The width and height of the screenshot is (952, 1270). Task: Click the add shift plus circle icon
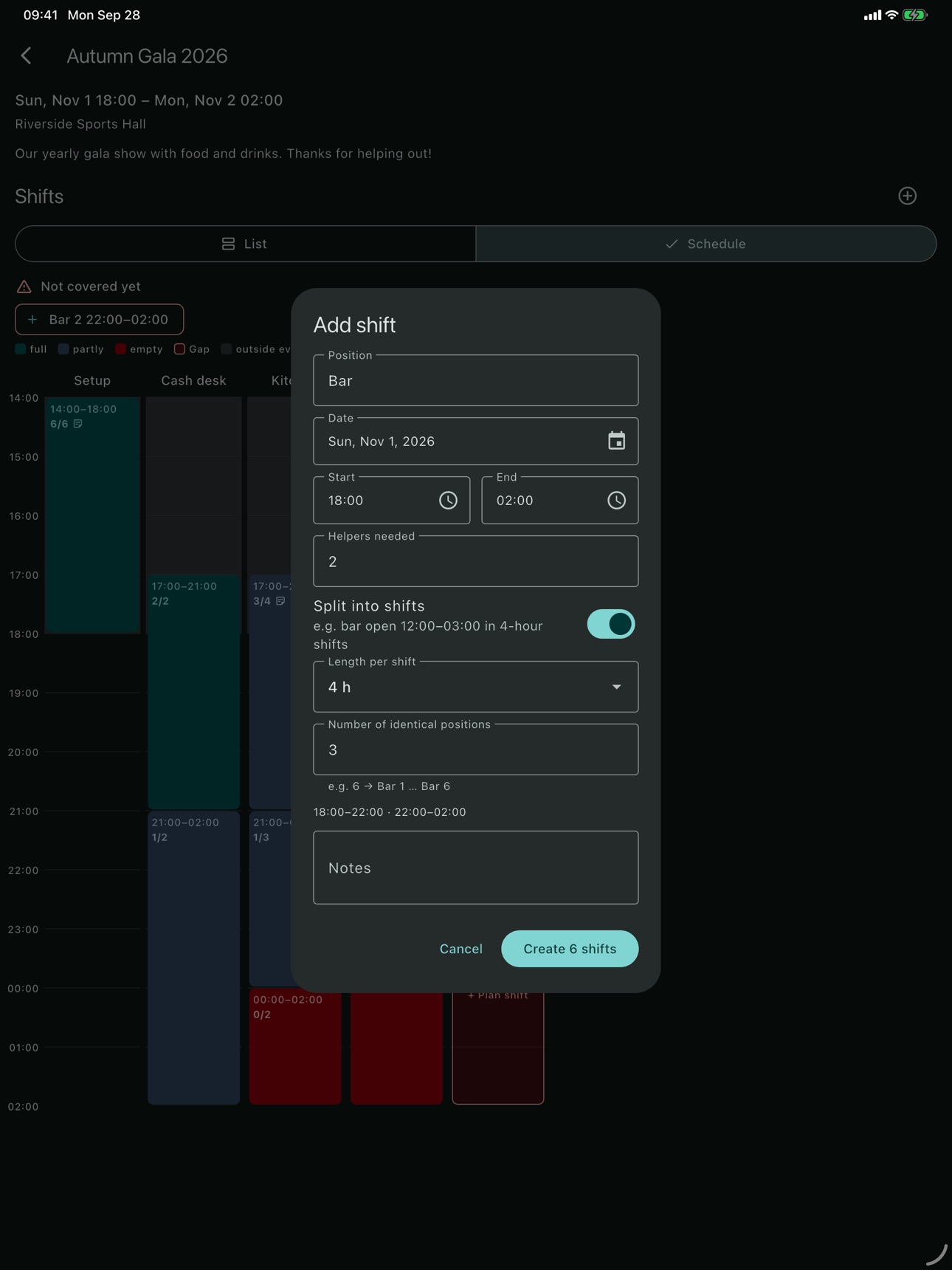click(908, 196)
